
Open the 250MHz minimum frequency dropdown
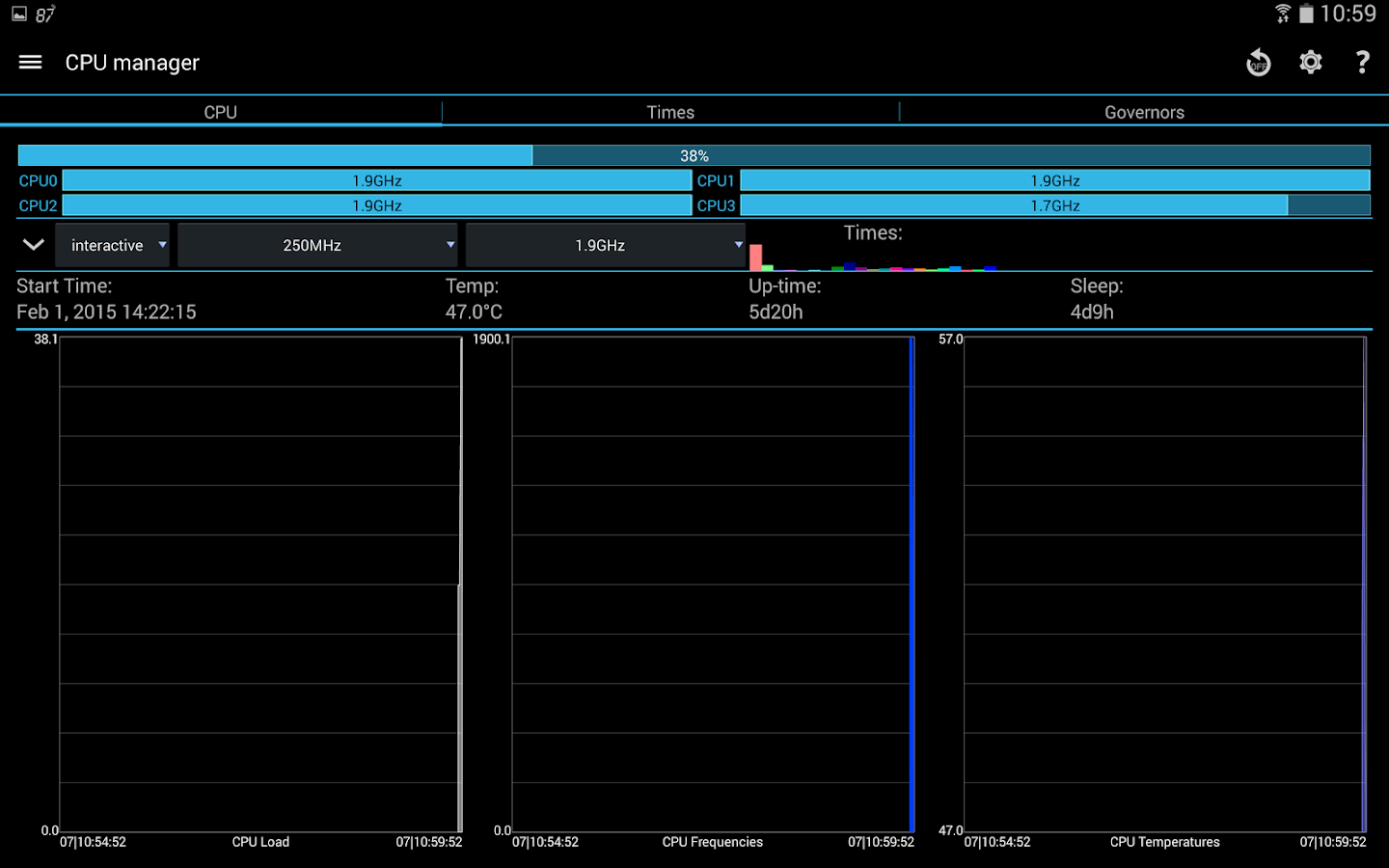[316, 245]
